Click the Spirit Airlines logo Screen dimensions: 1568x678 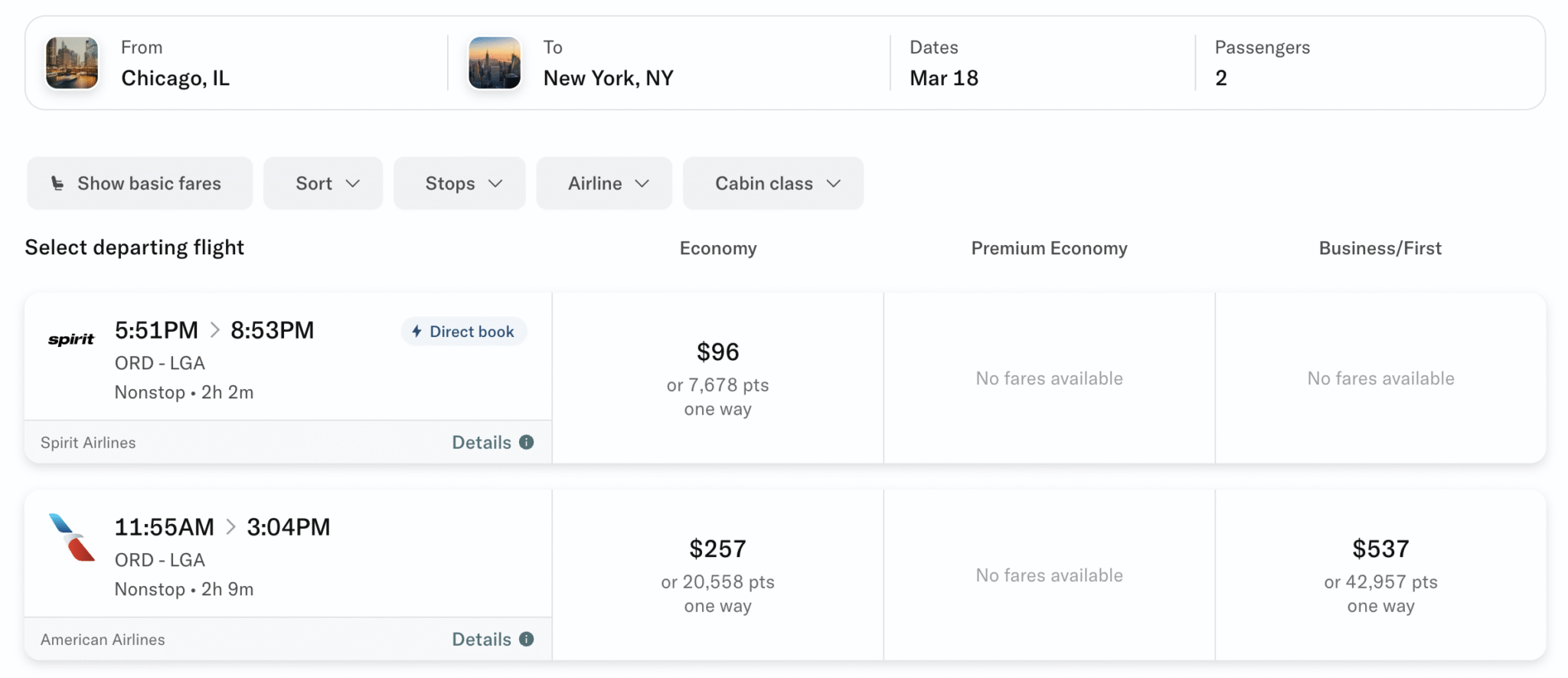point(70,339)
